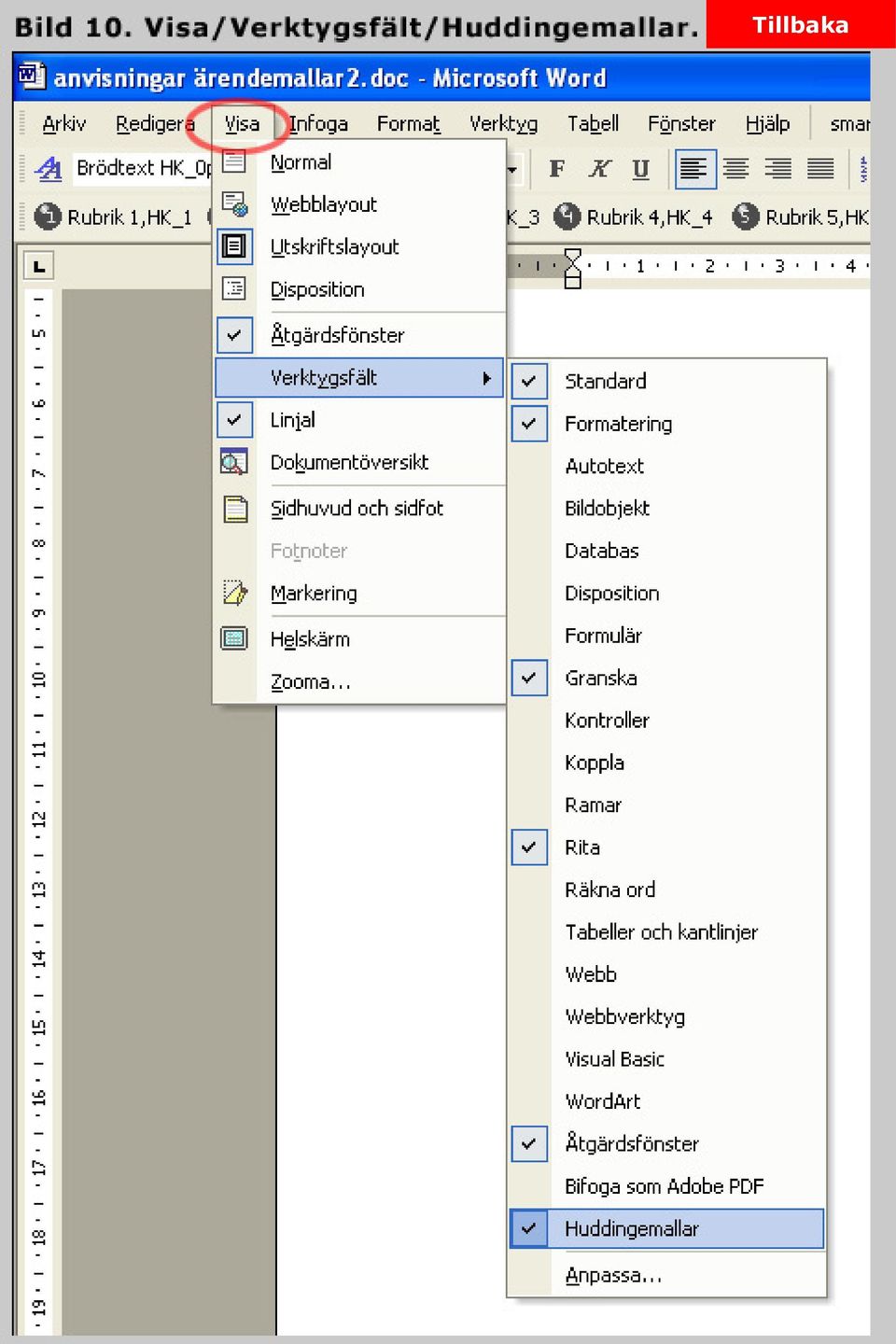Toggle the Standard toolbar checkbox

[529, 381]
